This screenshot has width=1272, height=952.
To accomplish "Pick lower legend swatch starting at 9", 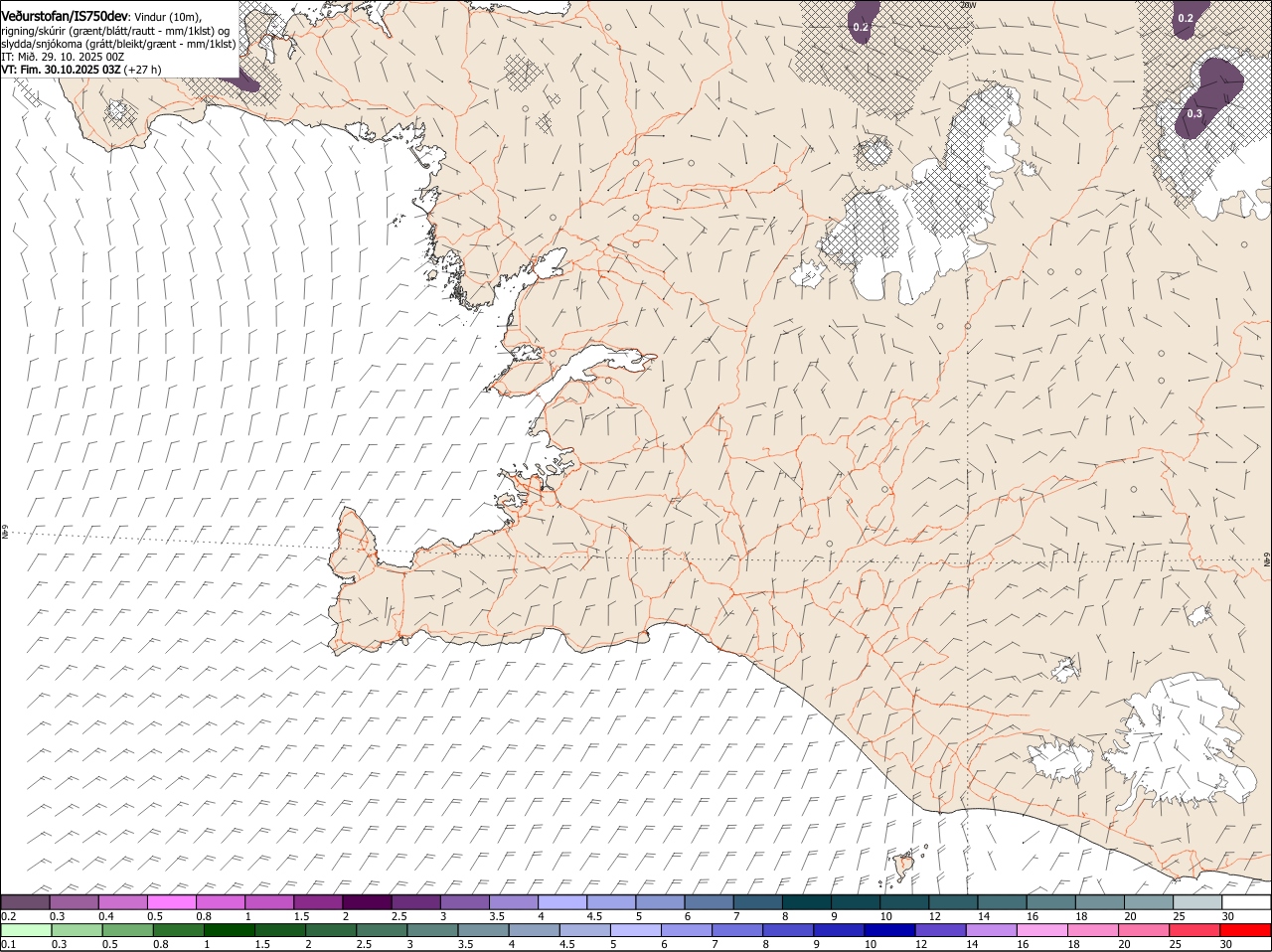I will [x=839, y=930].
